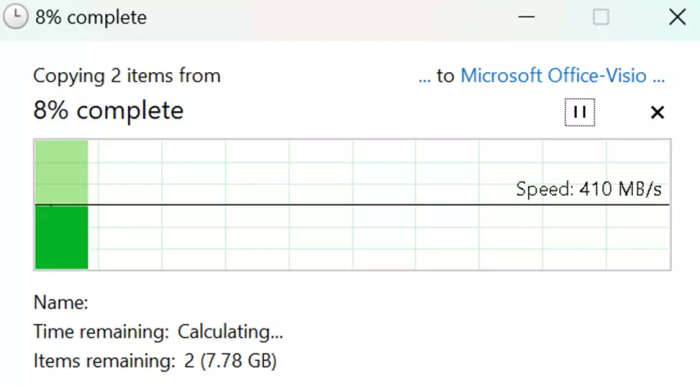Image resolution: width=700 pixels, height=386 pixels.
Task: Click the title bar text "8% complete"
Action: pos(91,18)
